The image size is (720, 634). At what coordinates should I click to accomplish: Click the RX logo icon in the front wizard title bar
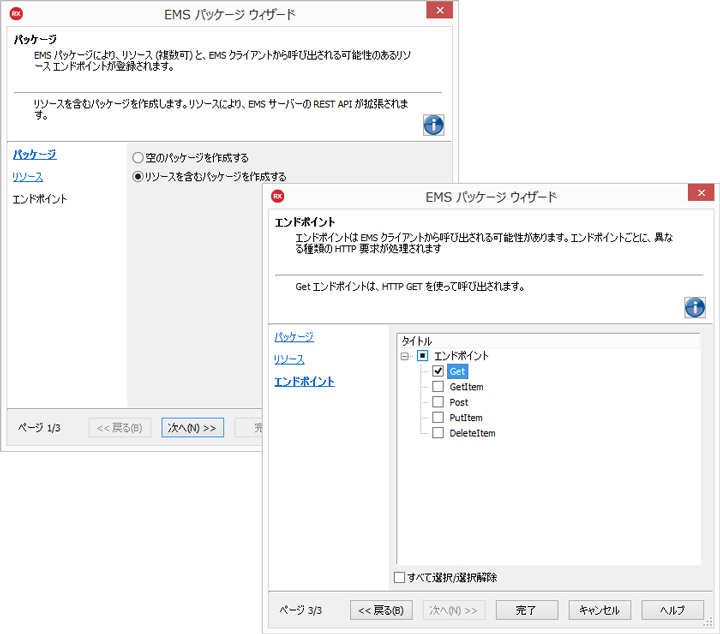click(x=278, y=196)
